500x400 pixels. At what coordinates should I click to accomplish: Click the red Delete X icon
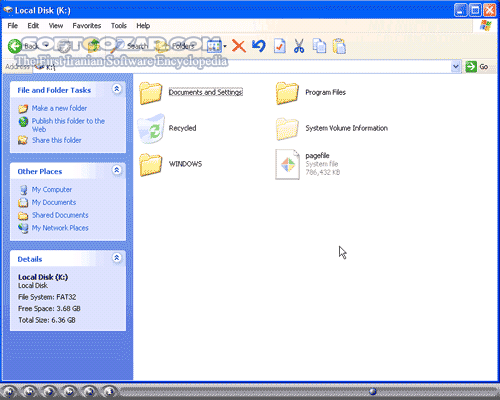coord(239,46)
